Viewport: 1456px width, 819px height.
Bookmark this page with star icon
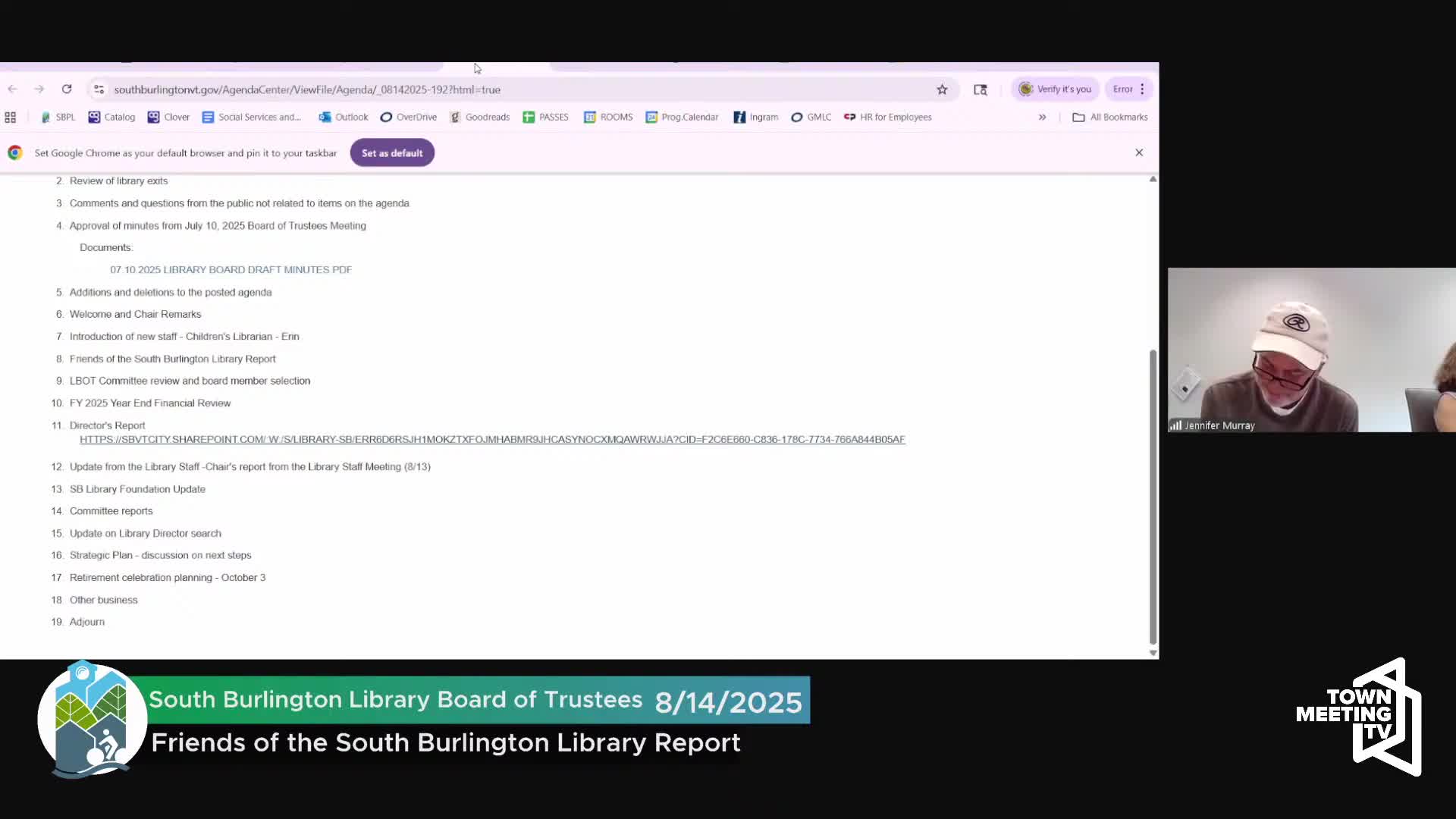click(x=942, y=89)
